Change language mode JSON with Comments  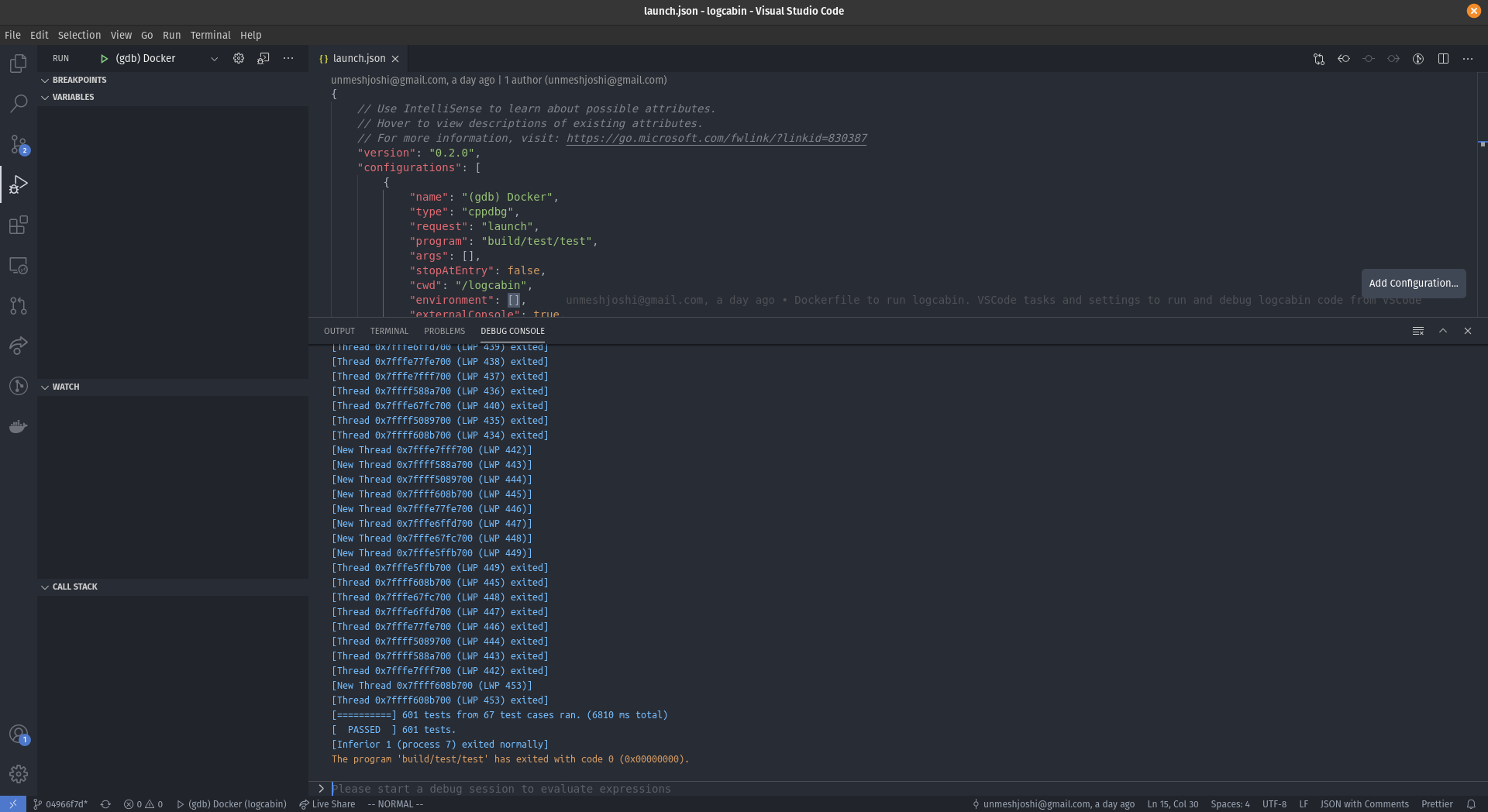[1364, 804]
